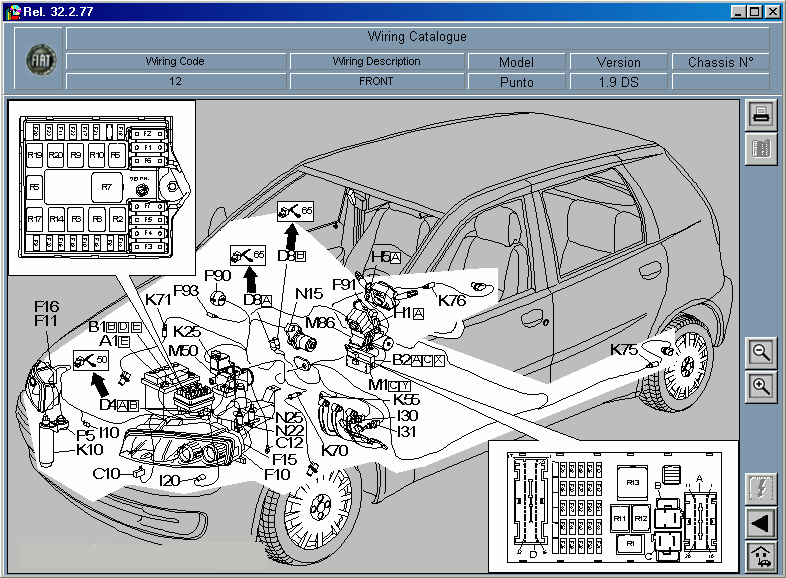Select connector label B2 A C X

(x=418, y=360)
